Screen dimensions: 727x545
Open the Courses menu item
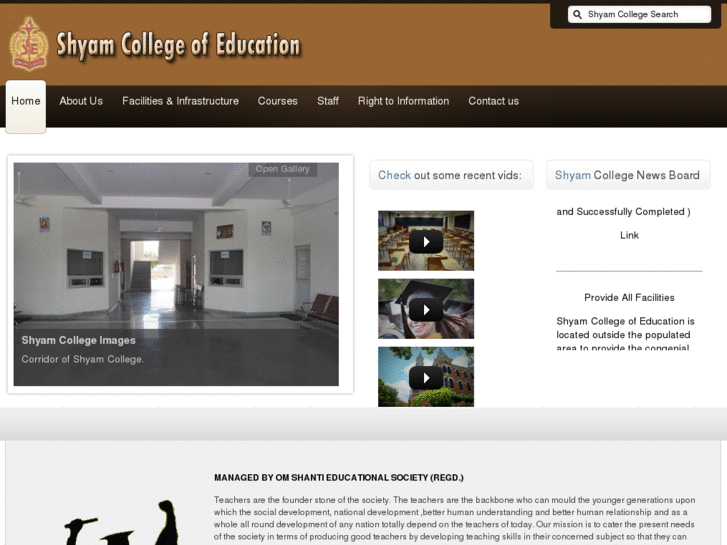point(278,101)
